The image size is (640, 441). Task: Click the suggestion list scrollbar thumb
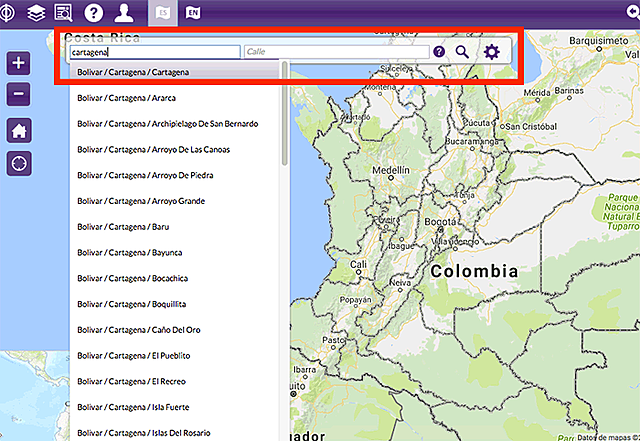284,113
